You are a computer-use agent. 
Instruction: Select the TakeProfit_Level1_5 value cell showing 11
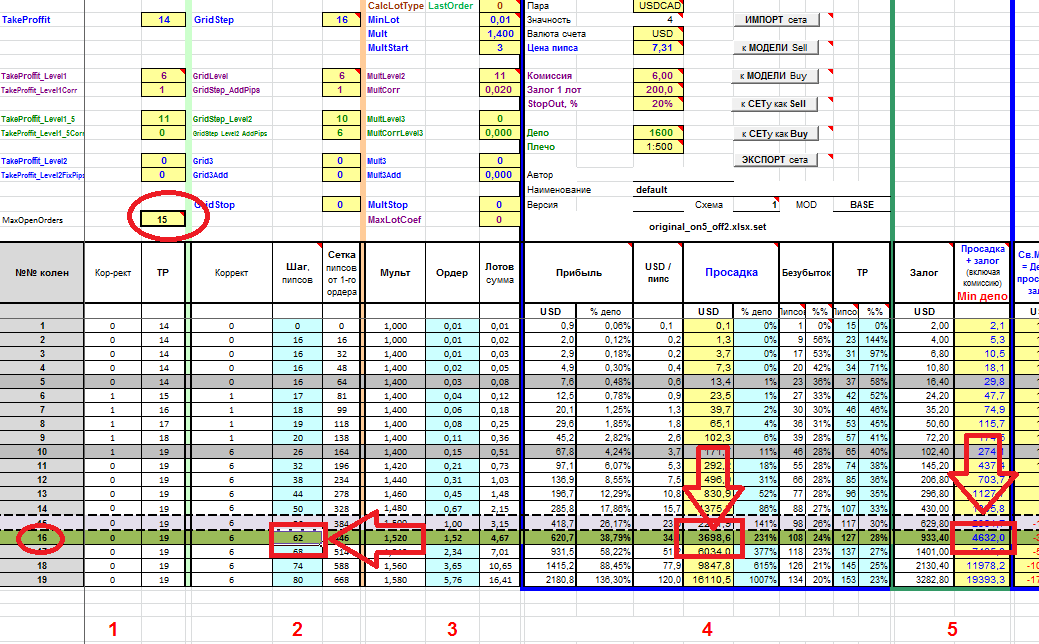[x=164, y=119]
